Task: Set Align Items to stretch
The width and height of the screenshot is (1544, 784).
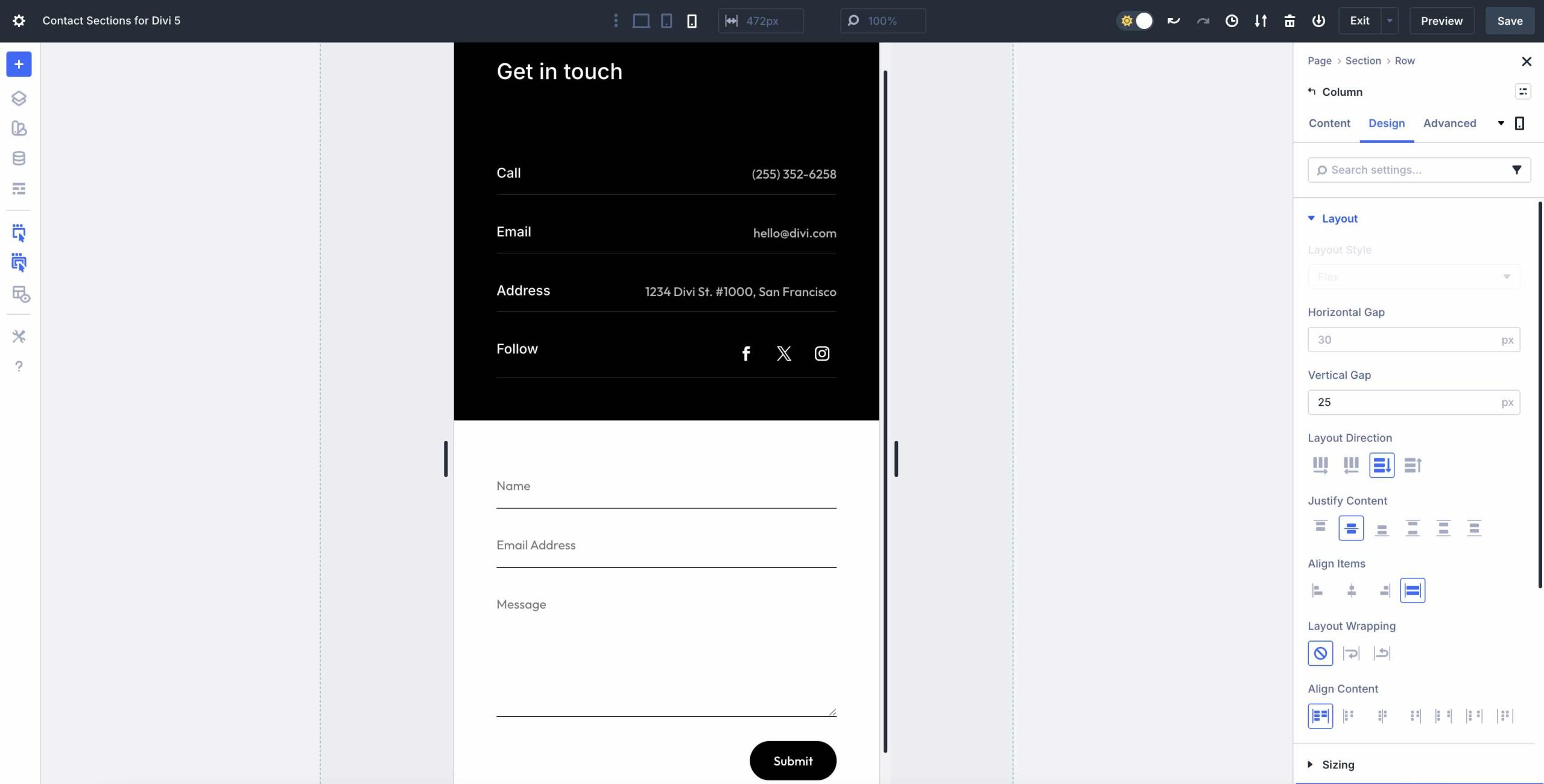Action: tap(1413, 590)
